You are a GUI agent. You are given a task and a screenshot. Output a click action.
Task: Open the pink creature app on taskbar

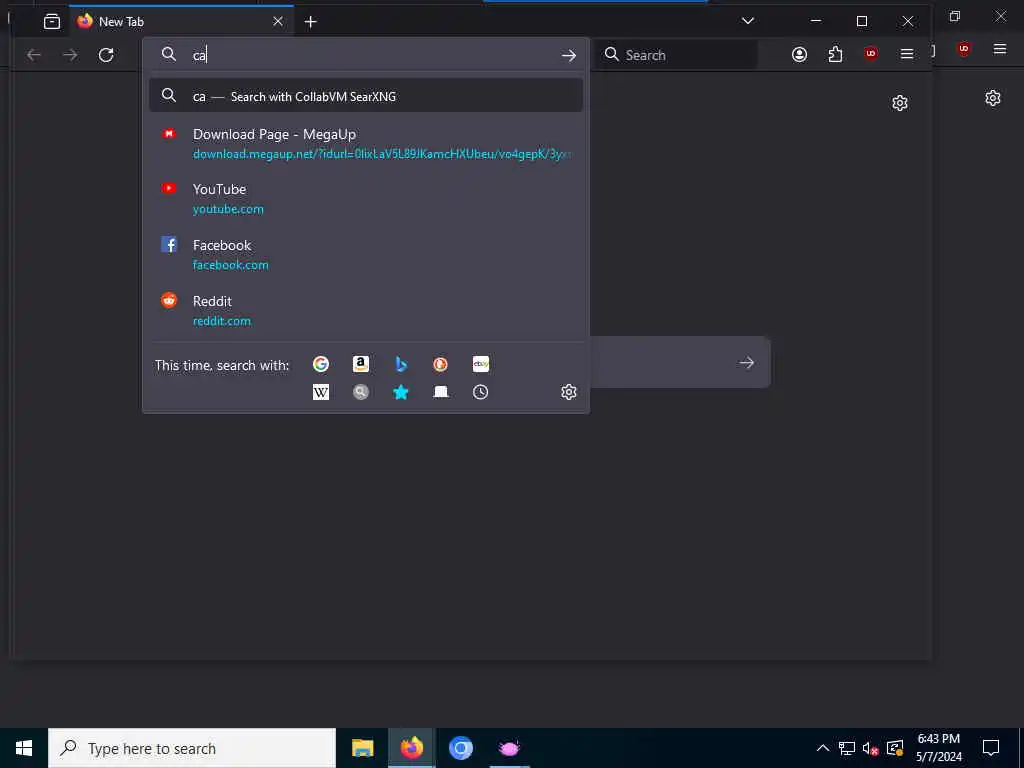(x=509, y=748)
